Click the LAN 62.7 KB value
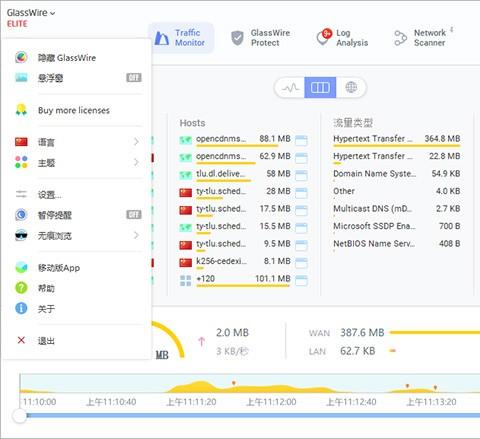Viewport: 480px width, 439px height. 358,351
